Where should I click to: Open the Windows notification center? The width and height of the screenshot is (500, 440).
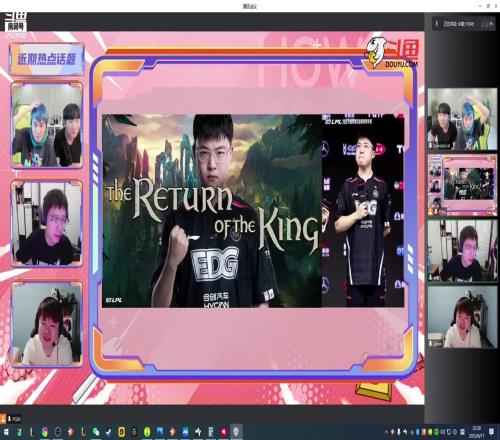point(492,432)
